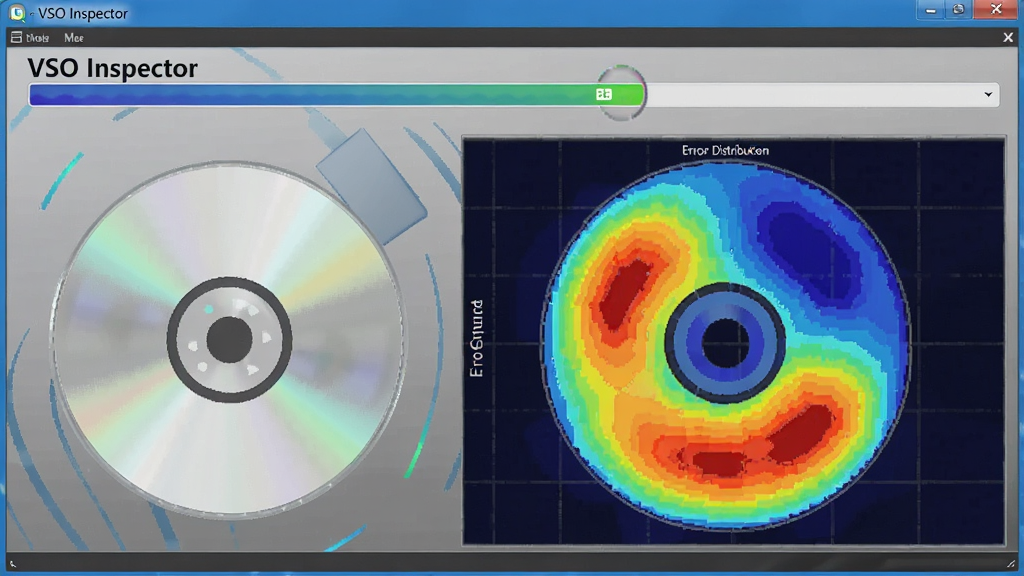Click the round handle on the progress bar
Image resolution: width=1024 pixels, height=576 pixels.
621,93
